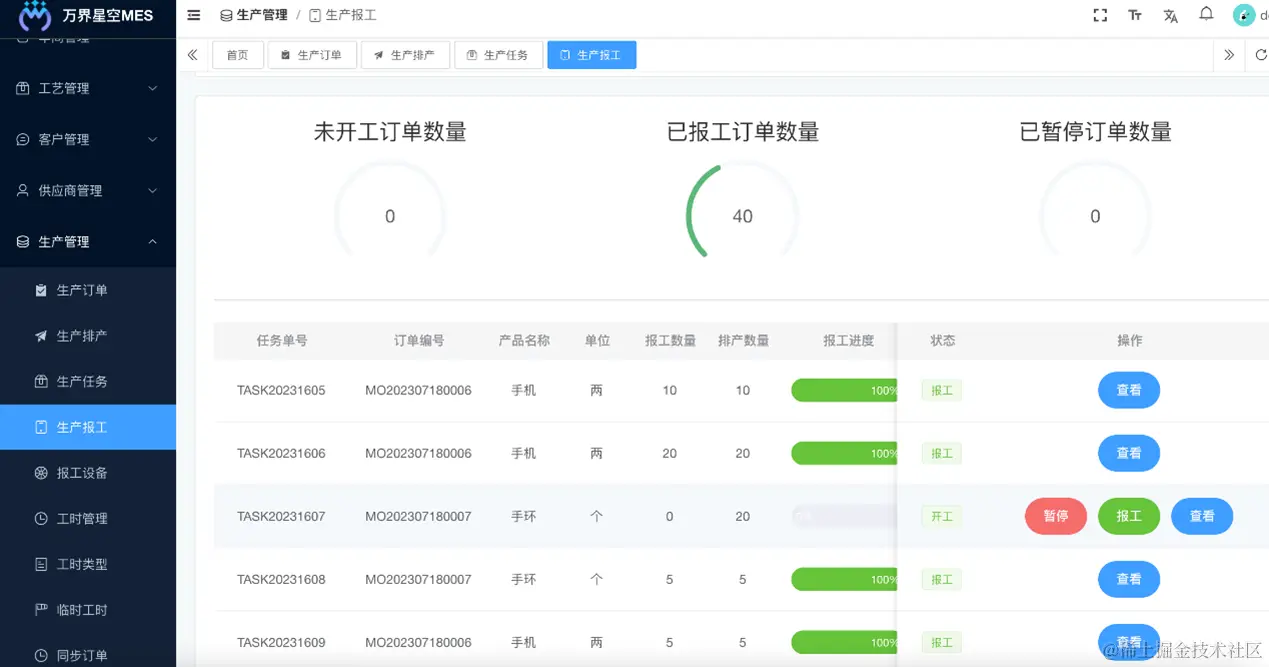This screenshot has height=667, width=1269.
Task: Click the font size (Tt) icon
Action: [1135, 16]
